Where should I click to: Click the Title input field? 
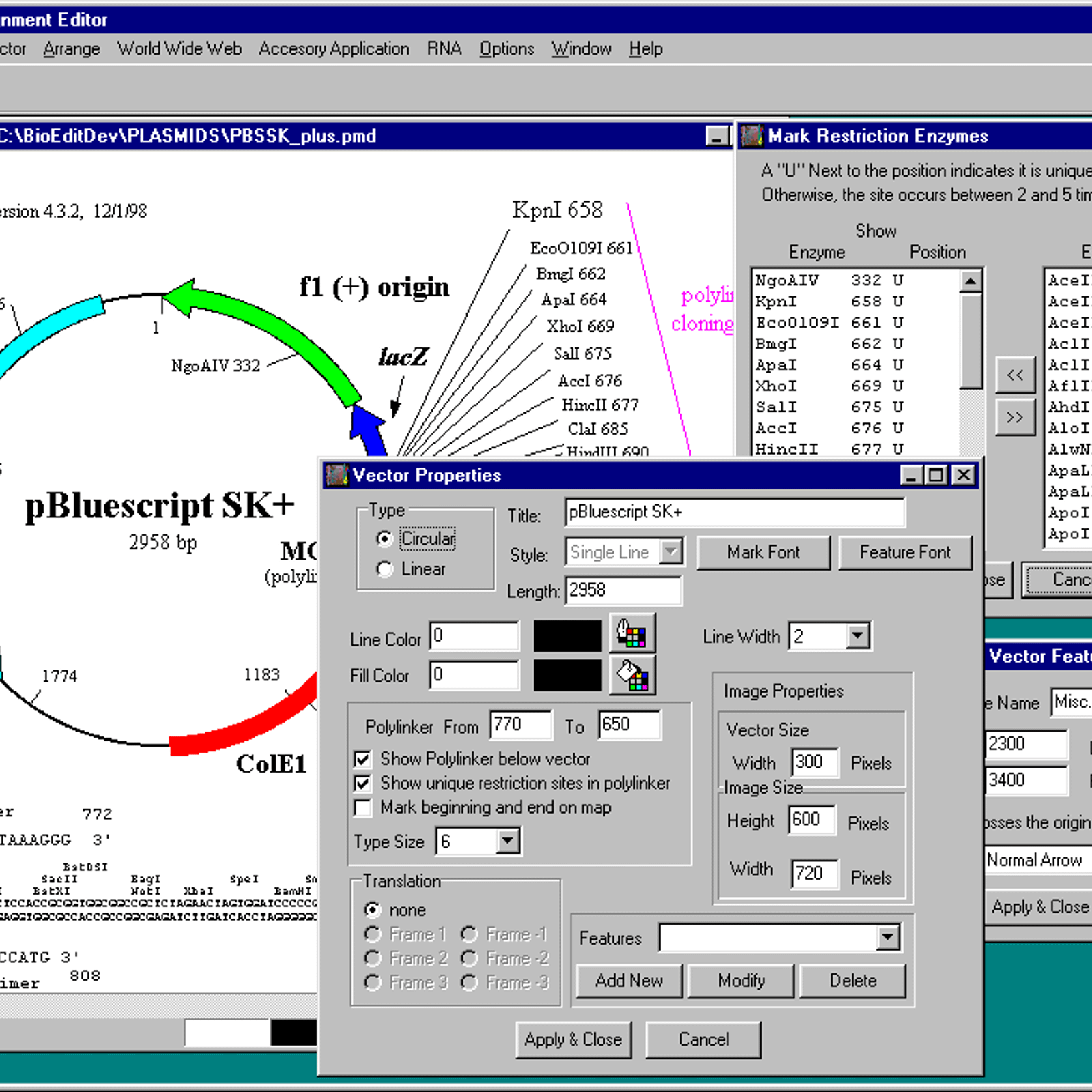point(735,512)
